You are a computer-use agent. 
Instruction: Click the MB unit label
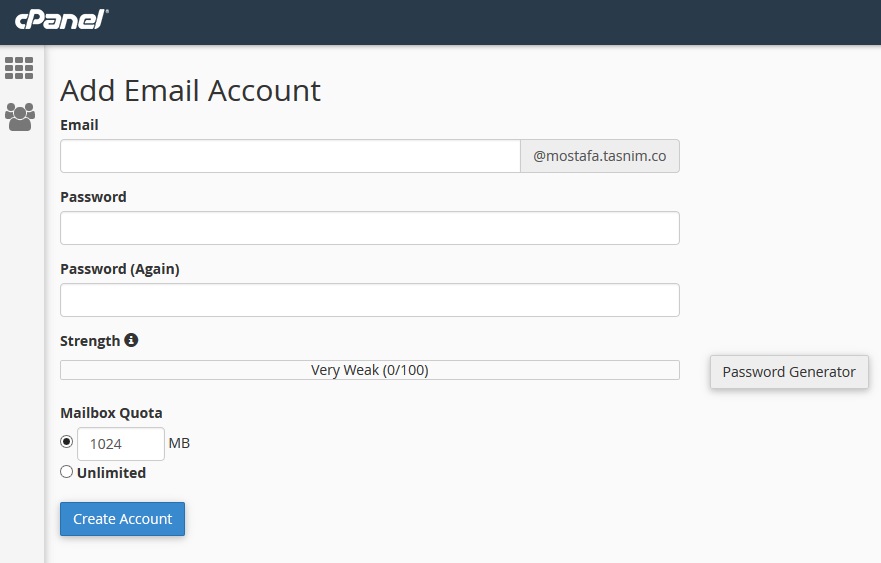(x=179, y=443)
